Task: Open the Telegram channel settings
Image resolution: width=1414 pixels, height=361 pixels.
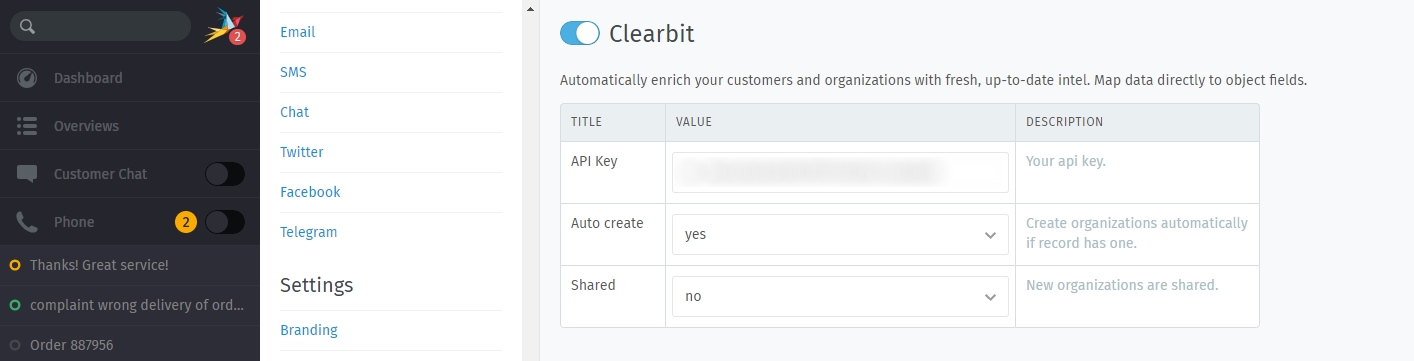Action: click(x=308, y=232)
